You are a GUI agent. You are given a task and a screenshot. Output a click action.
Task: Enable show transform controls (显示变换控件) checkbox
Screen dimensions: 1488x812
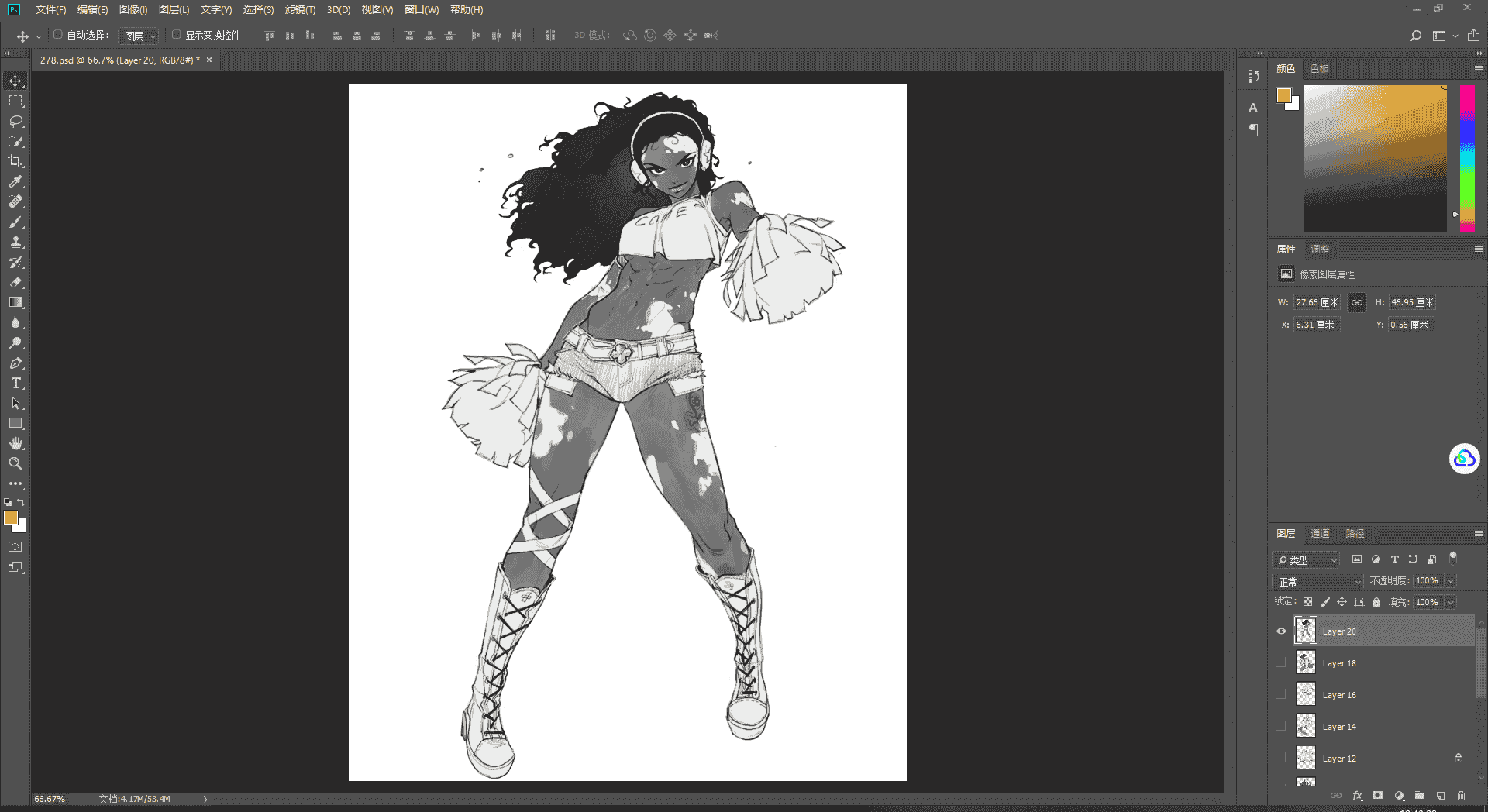point(177,35)
